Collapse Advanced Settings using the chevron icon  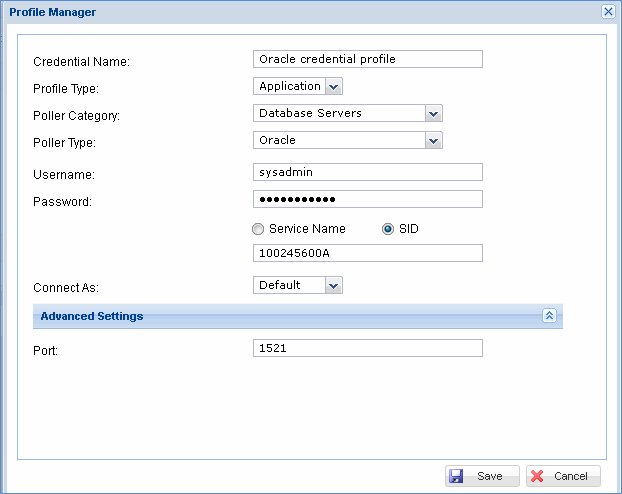(549, 316)
